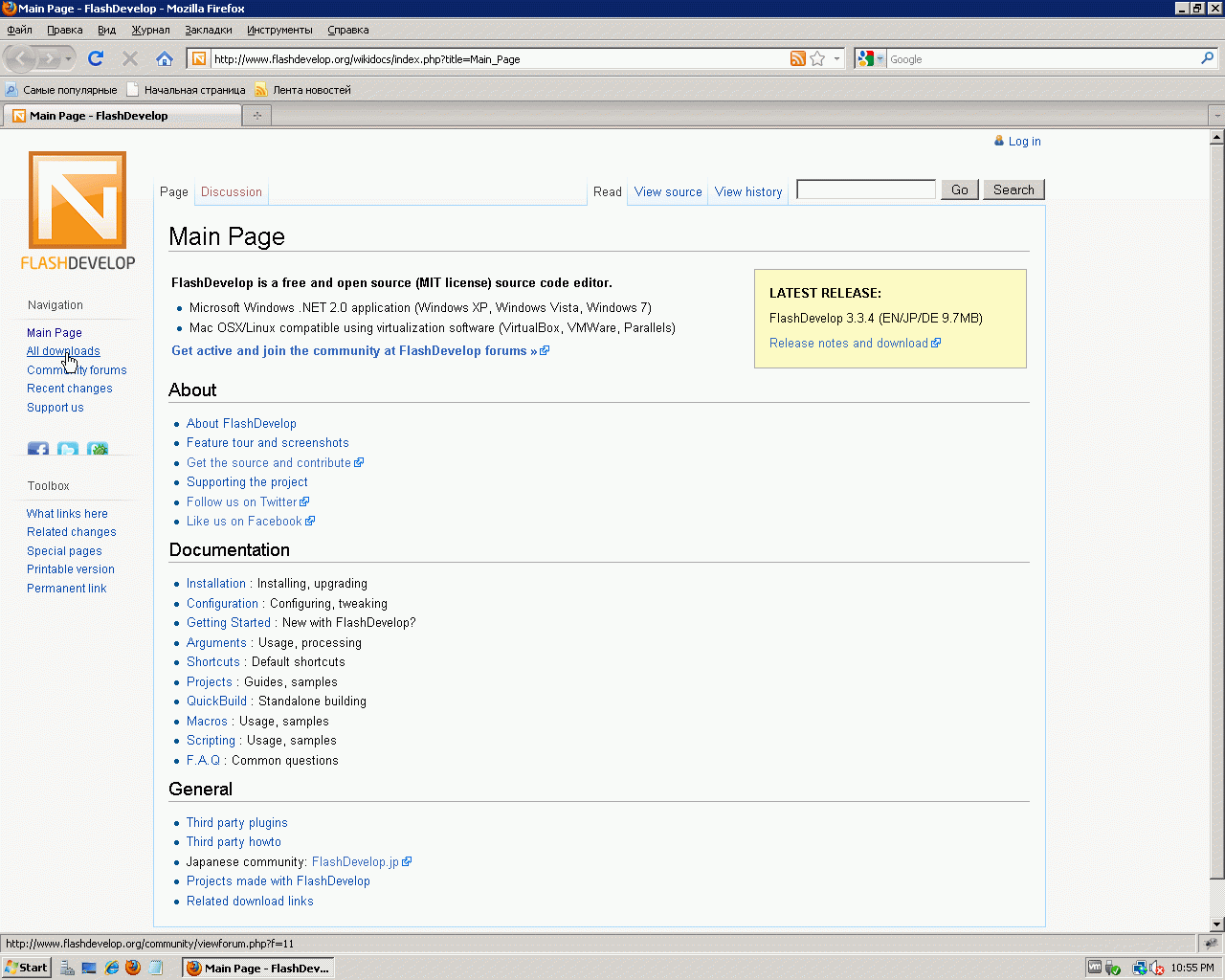Subscribe via the RSS icon in address bar
The height and width of the screenshot is (980, 1225).
pyautogui.click(x=797, y=59)
